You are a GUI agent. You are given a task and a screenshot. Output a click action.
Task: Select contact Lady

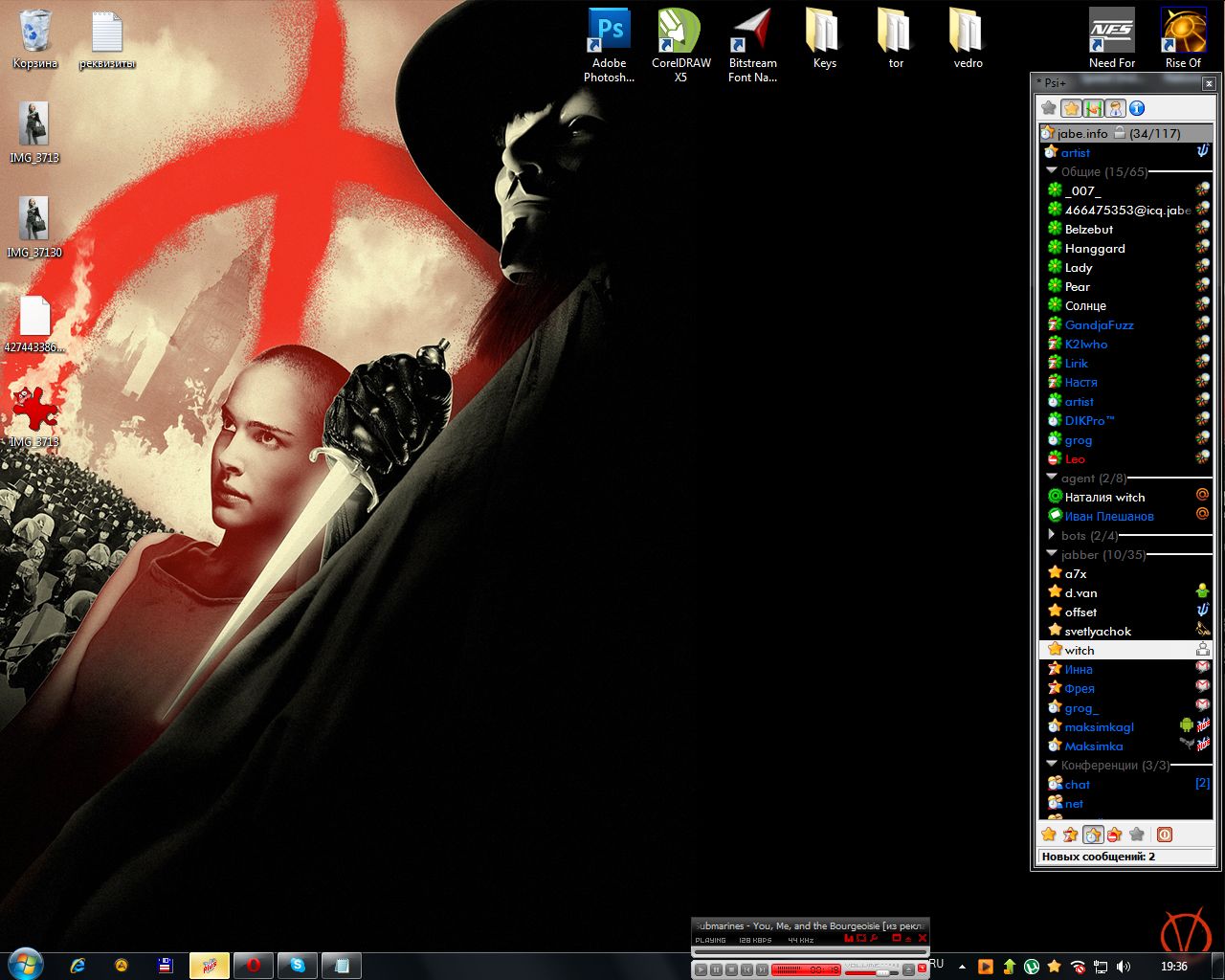pos(1126,267)
